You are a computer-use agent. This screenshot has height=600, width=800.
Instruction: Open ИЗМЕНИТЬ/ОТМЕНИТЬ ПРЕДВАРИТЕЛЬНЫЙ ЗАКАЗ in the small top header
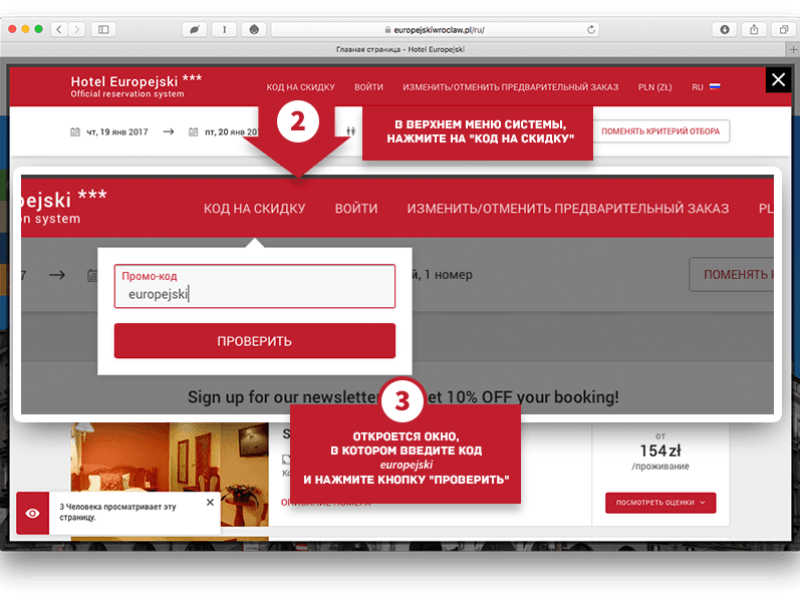pyautogui.click(x=510, y=87)
